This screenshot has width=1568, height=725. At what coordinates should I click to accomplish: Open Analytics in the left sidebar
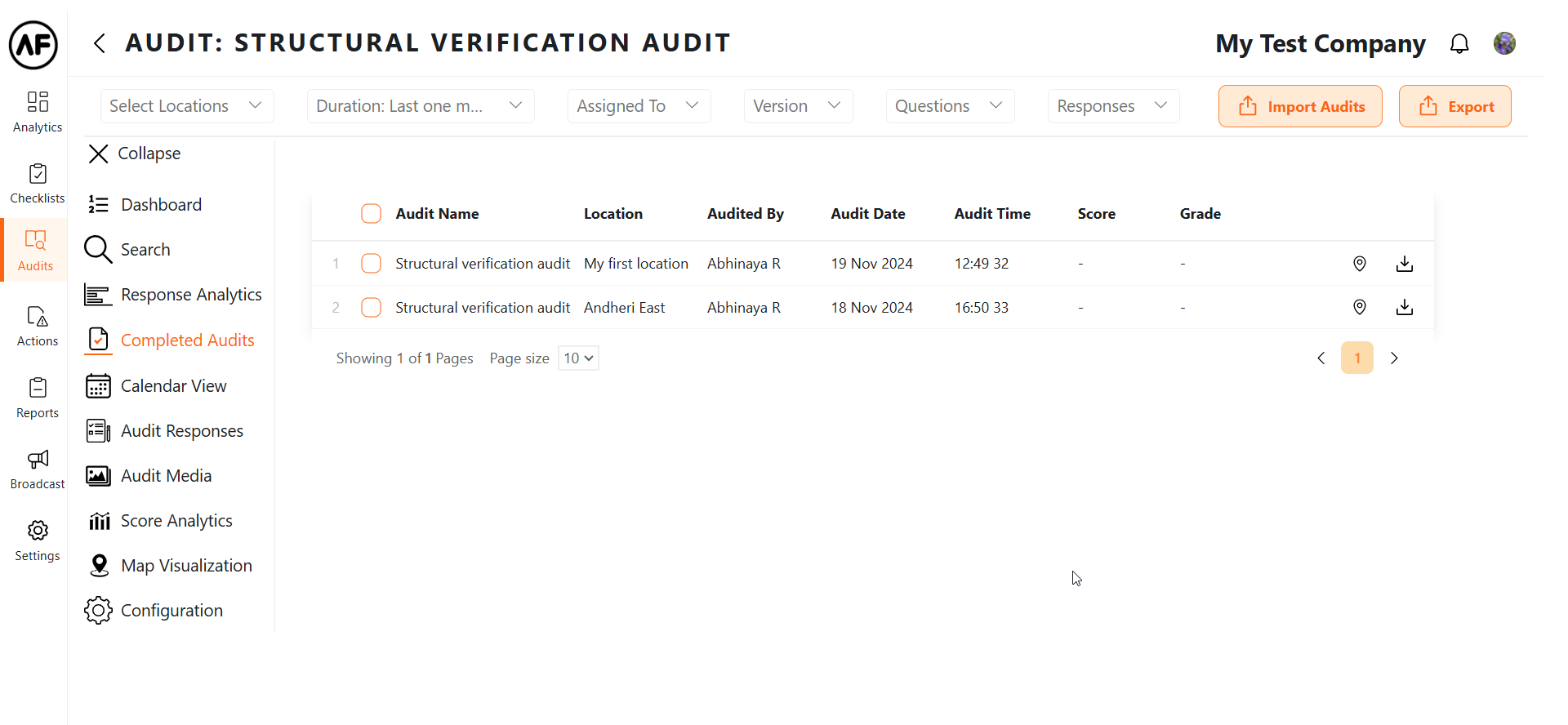[x=38, y=112]
